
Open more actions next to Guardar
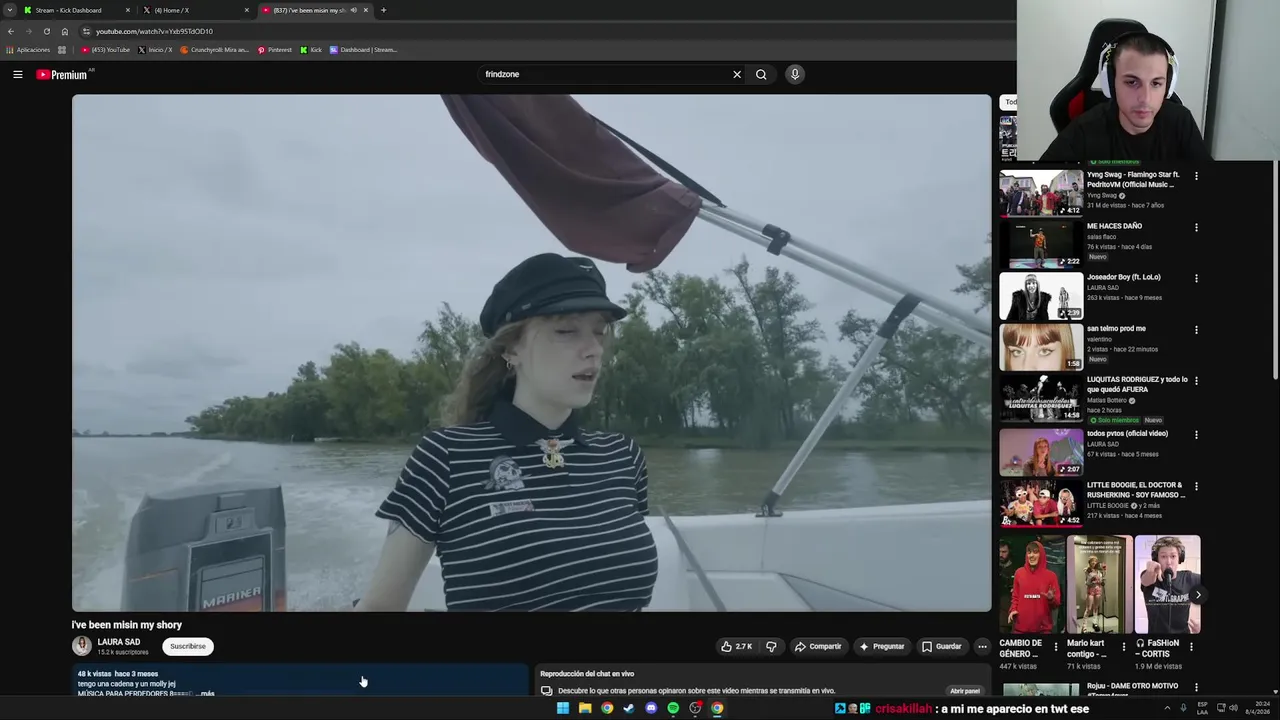pyautogui.click(x=982, y=646)
